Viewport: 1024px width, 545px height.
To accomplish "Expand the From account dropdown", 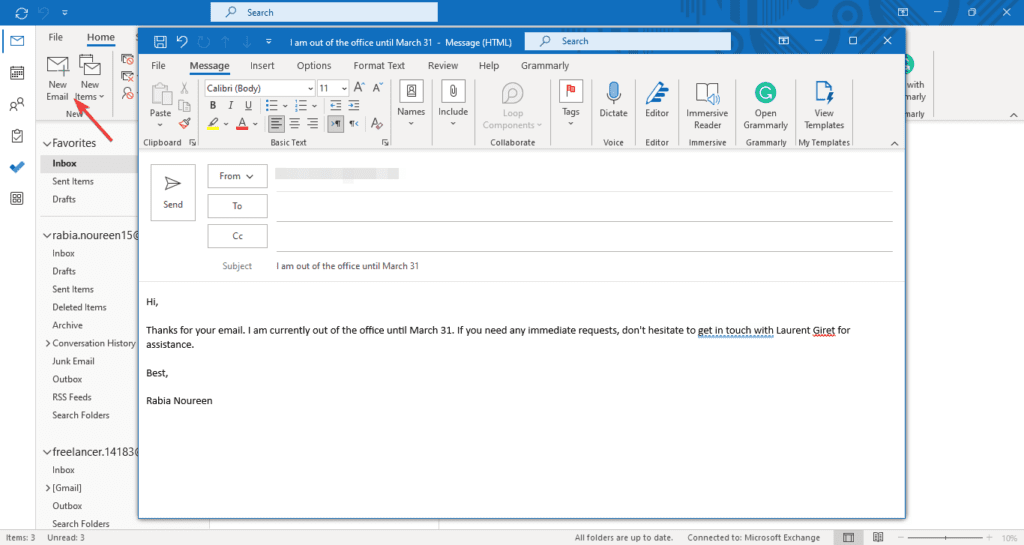I will [x=237, y=176].
